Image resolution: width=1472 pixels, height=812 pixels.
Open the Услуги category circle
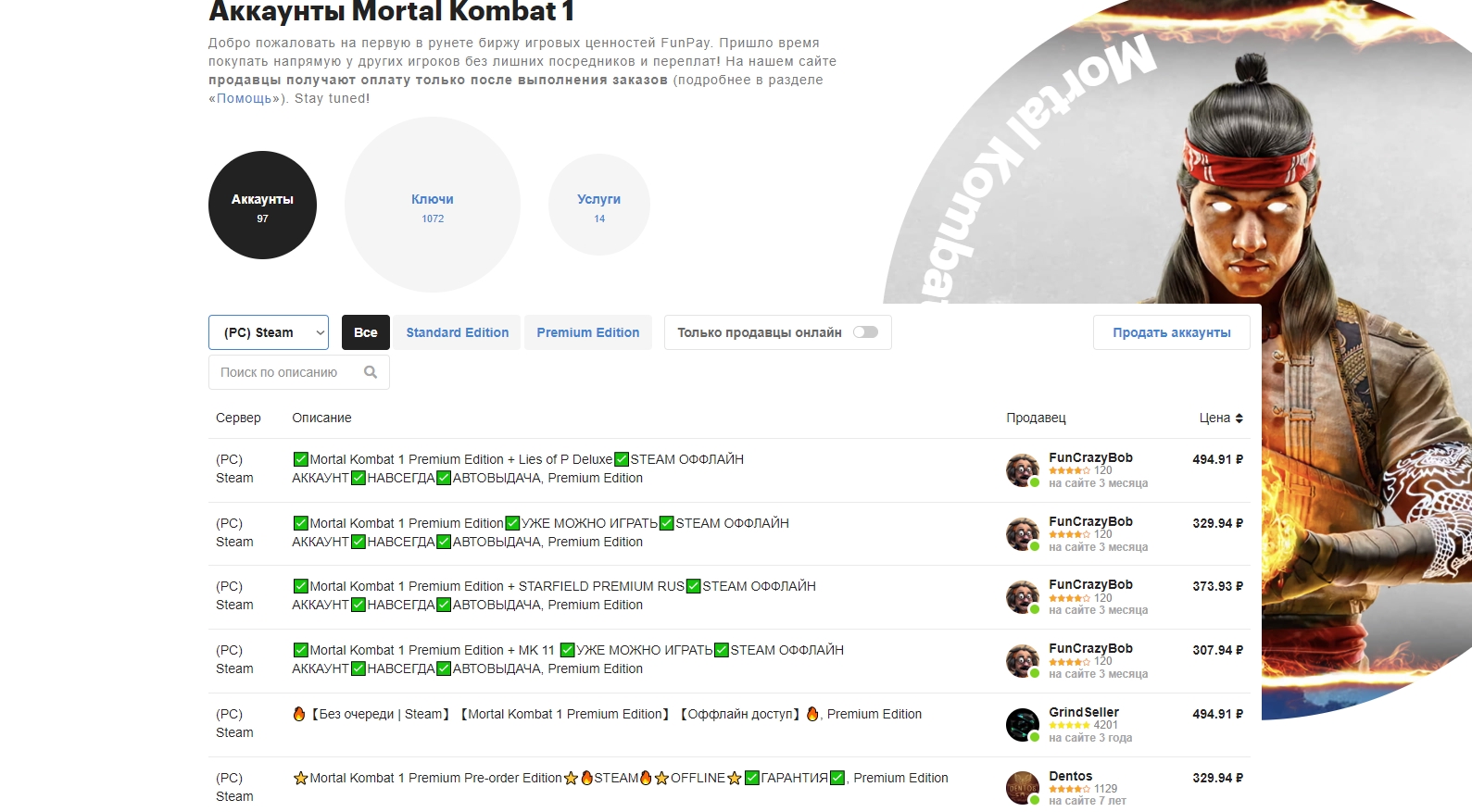[599, 205]
